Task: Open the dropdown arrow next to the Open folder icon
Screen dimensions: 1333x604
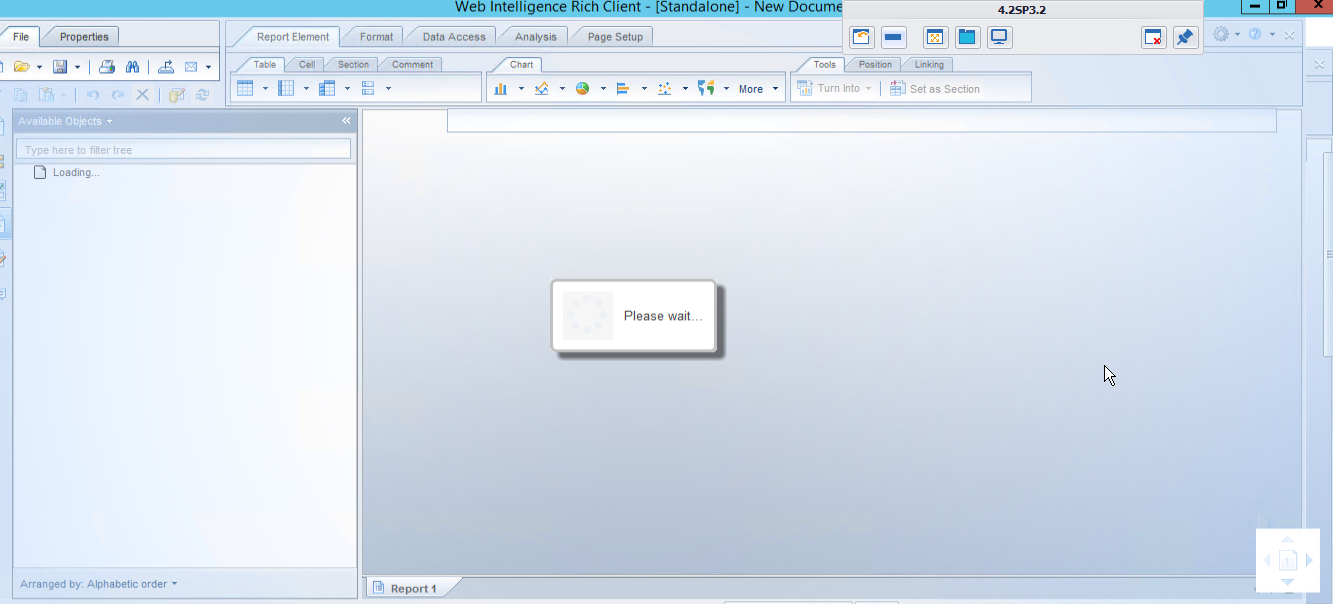Action: click(39, 68)
